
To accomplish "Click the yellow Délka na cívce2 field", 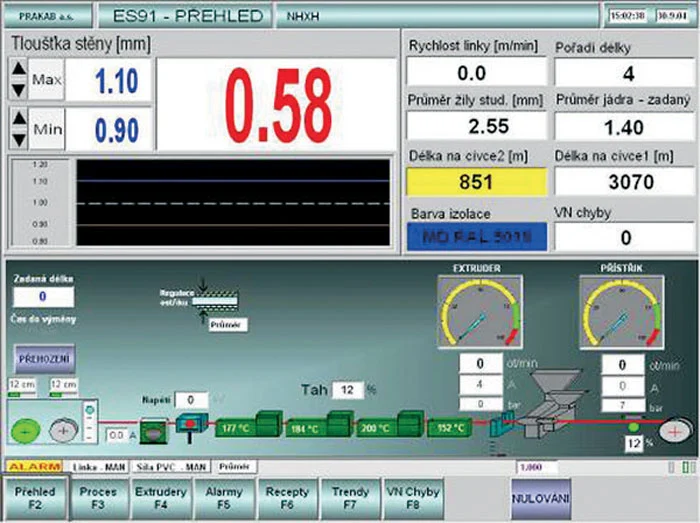I will coord(477,182).
